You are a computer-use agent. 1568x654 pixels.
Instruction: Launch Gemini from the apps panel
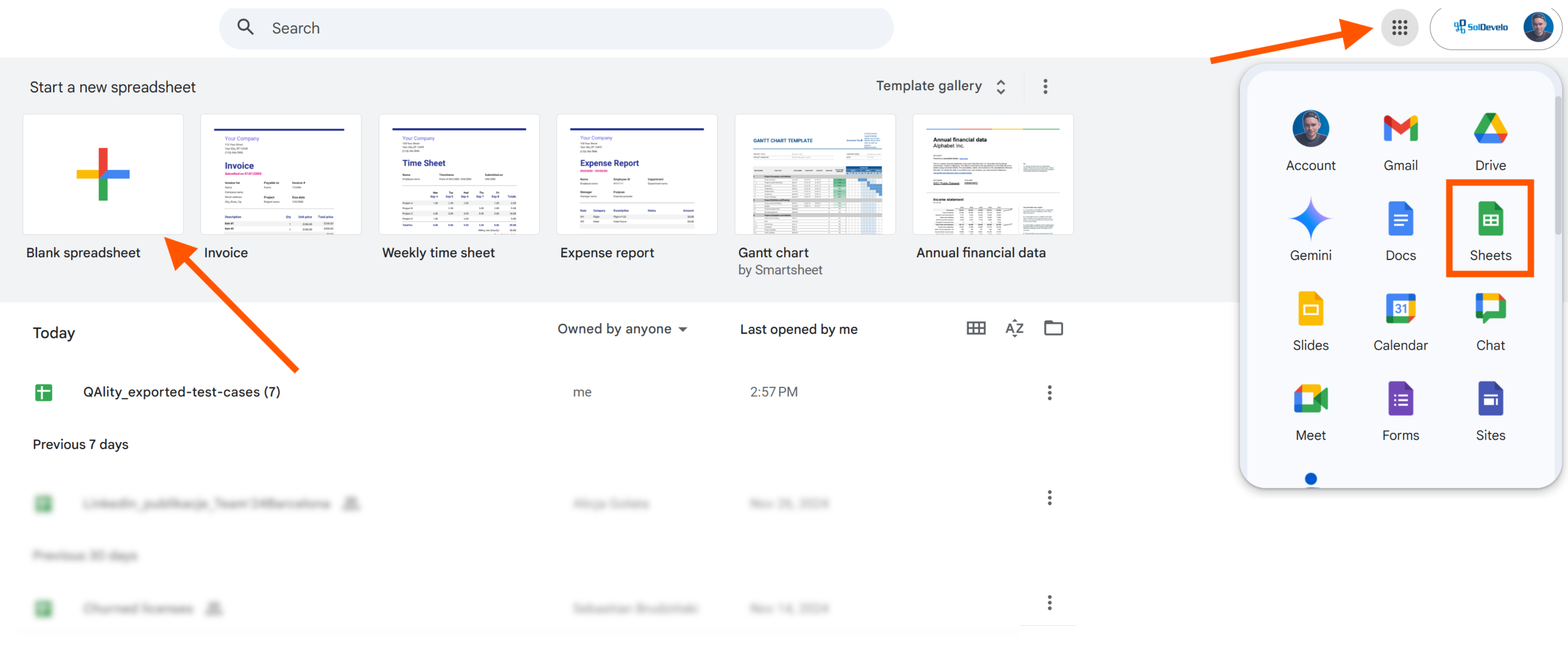[x=1310, y=230]
